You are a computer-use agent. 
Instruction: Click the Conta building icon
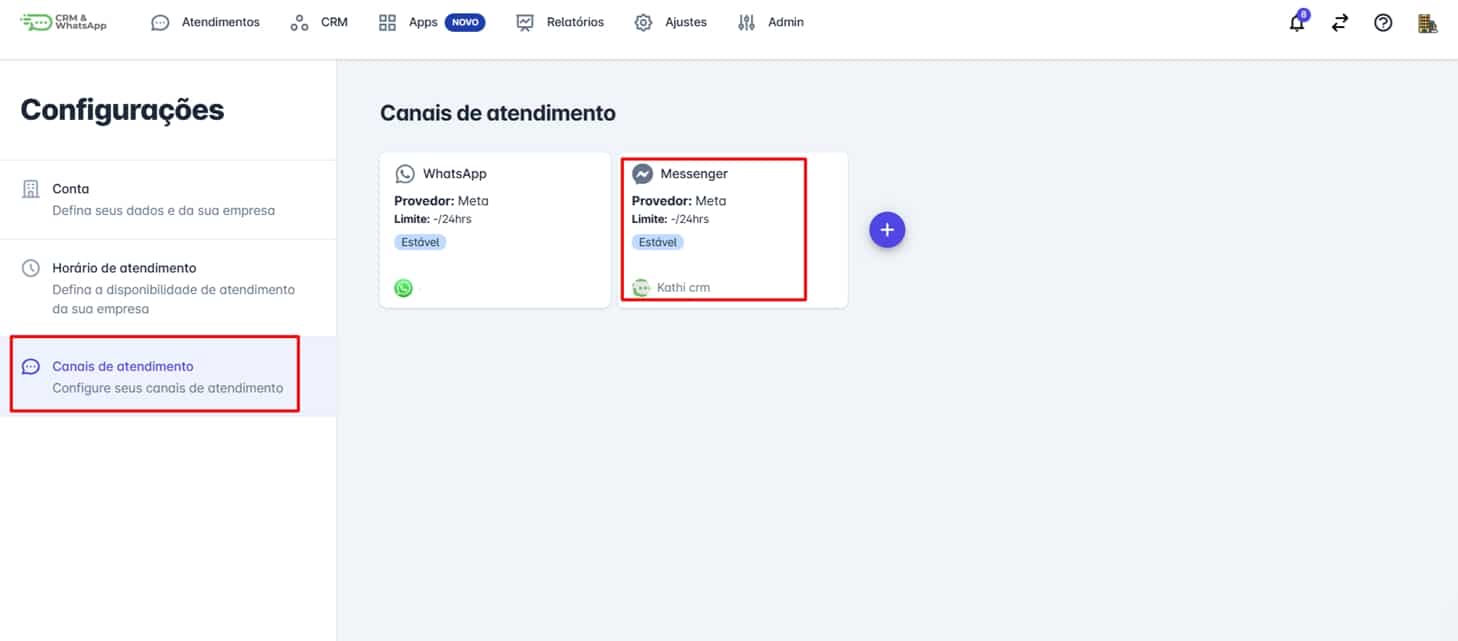pyautogui.click(x=31, y=189)
